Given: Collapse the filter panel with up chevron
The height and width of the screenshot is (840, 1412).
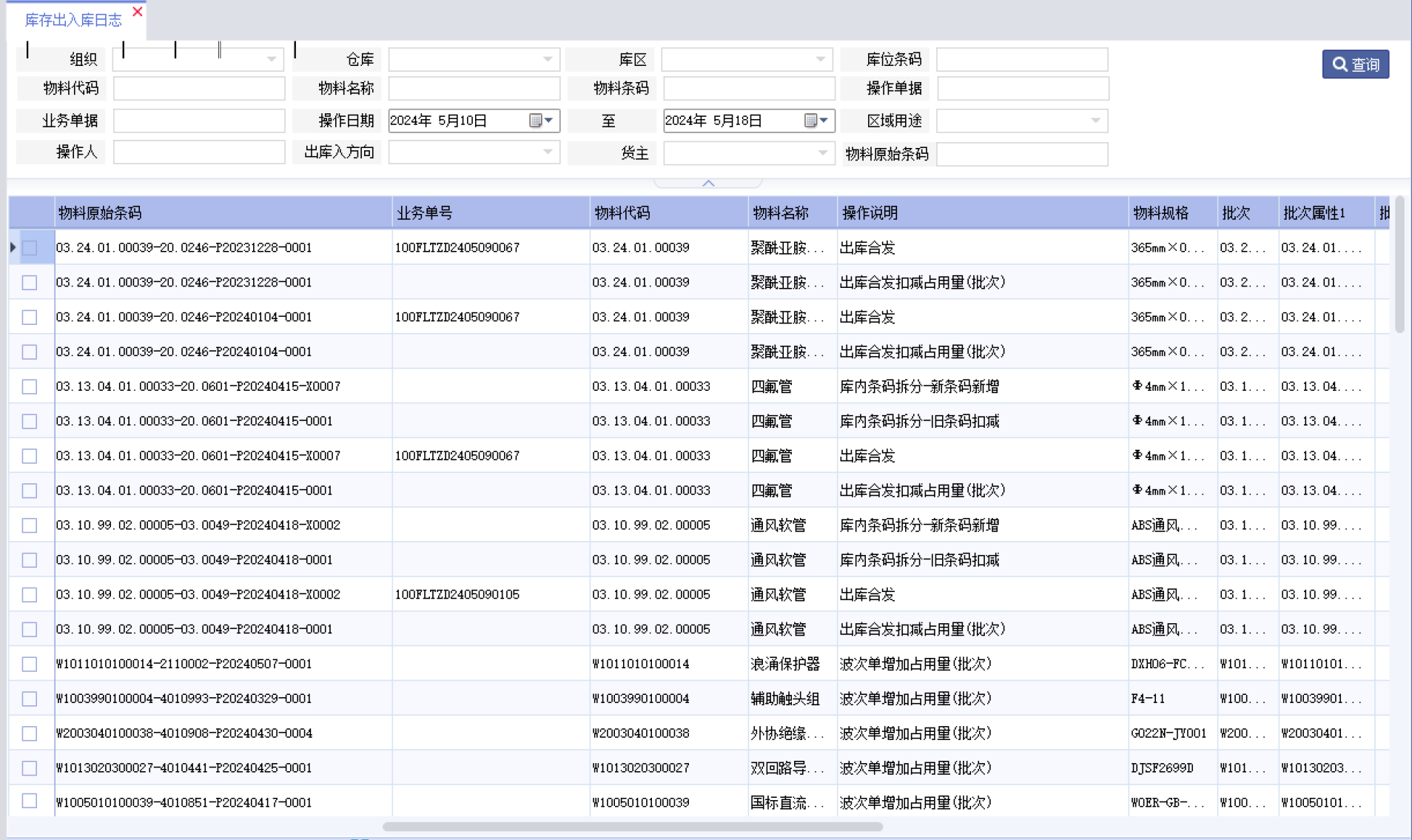Looking at the screenshot, I should click(708, 183).
